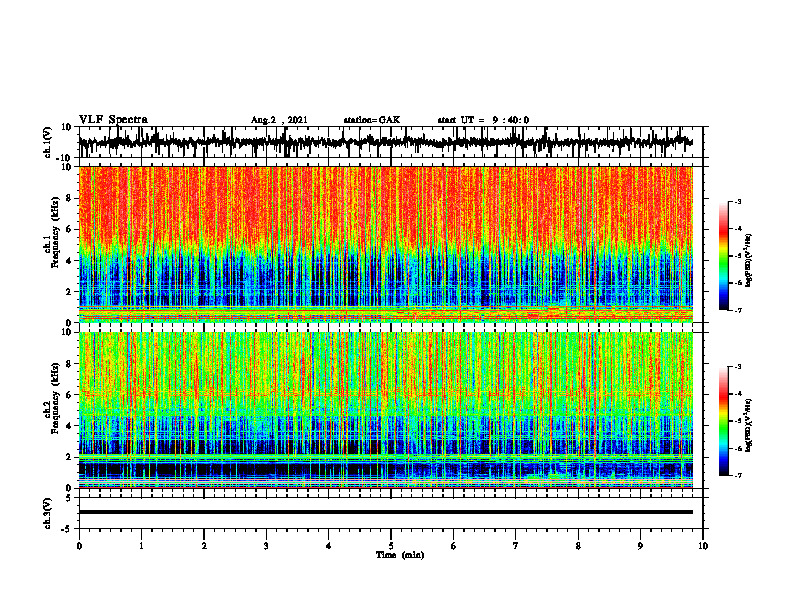Screen dimensions: 792x612
Task: Click the time axis tick label "3"
Action: pos(266,546)
